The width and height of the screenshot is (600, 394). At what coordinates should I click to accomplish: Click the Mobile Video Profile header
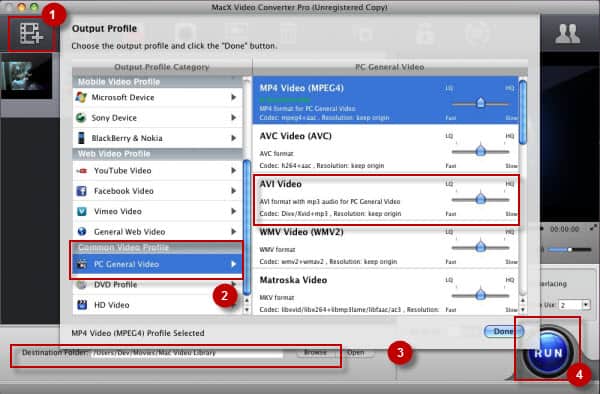(157, 81)
